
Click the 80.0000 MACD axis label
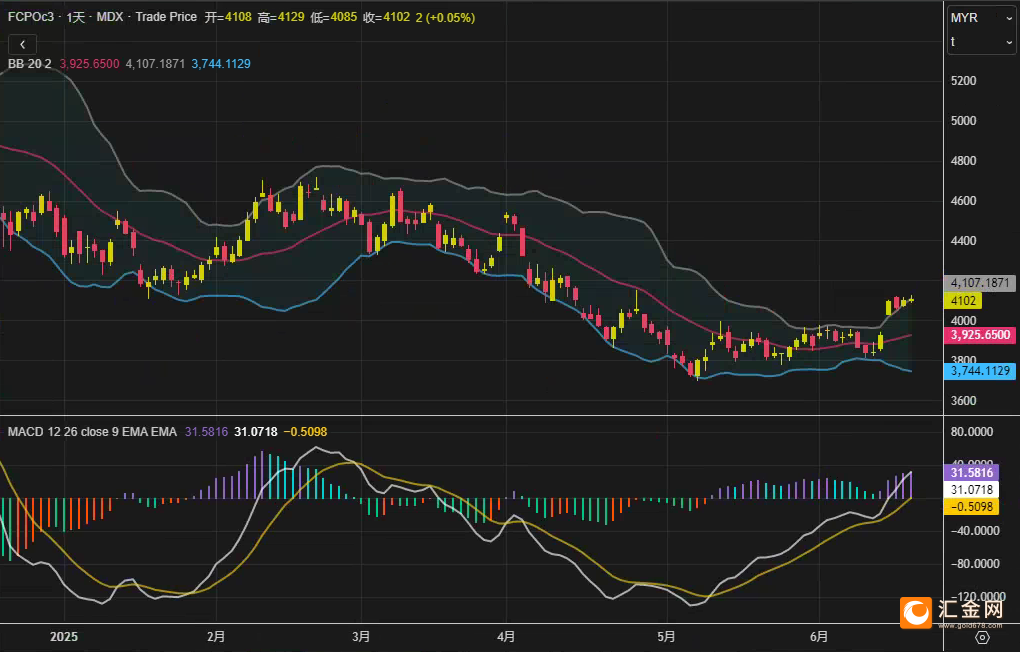tap(972, 431)
